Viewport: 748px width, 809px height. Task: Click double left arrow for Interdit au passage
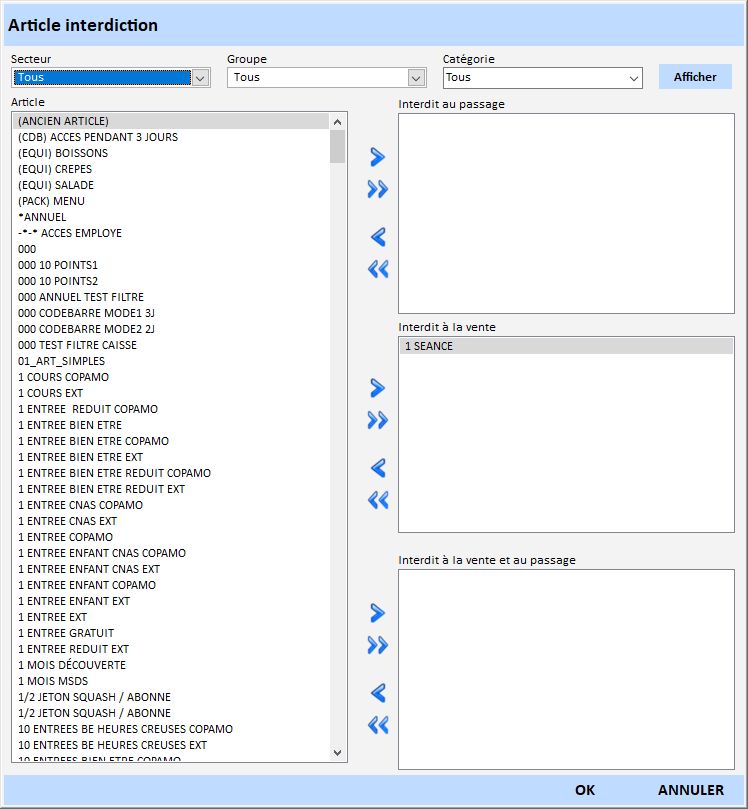tap(377, 269)
